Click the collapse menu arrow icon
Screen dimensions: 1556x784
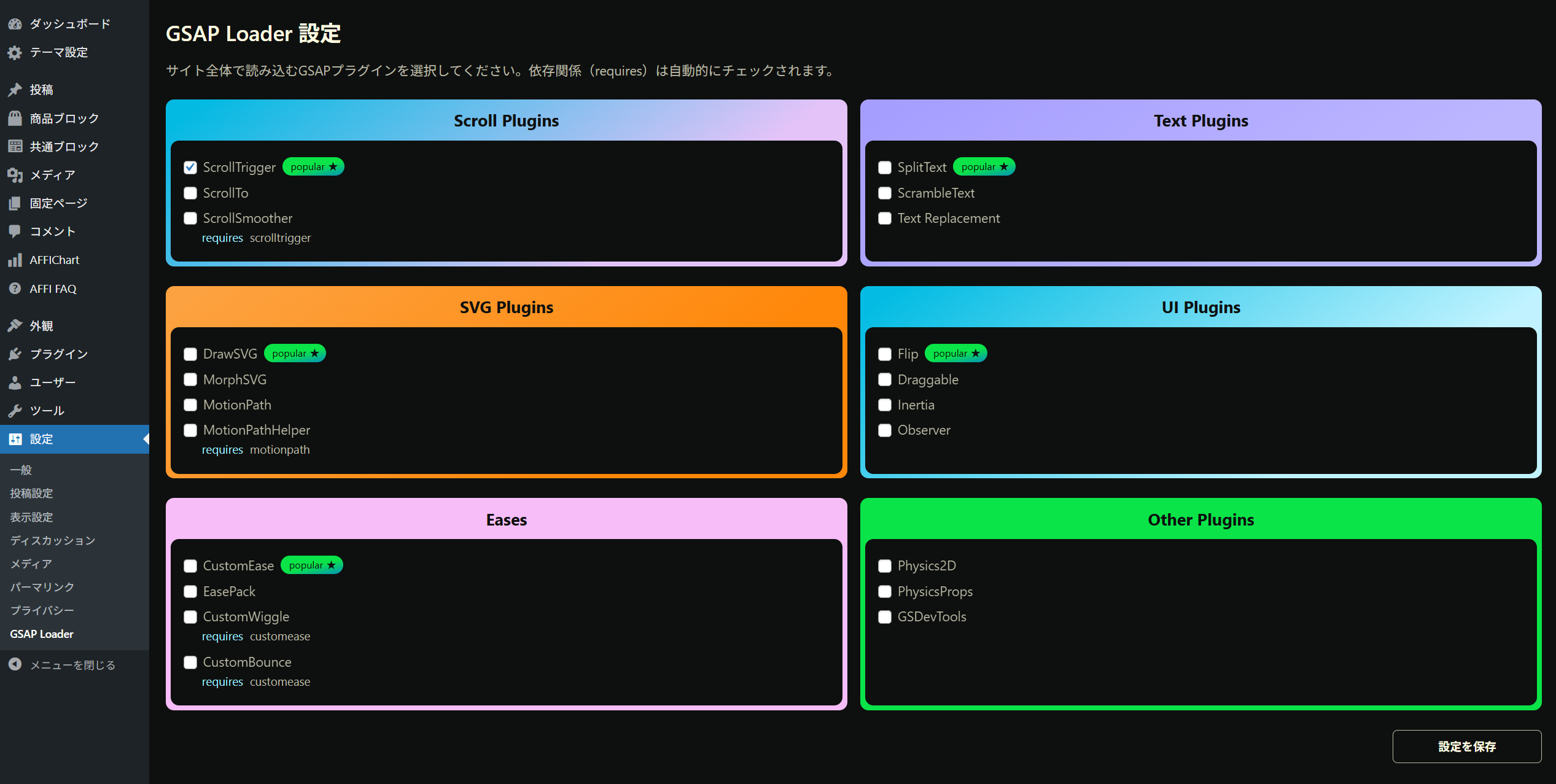[x=15, y=664]
